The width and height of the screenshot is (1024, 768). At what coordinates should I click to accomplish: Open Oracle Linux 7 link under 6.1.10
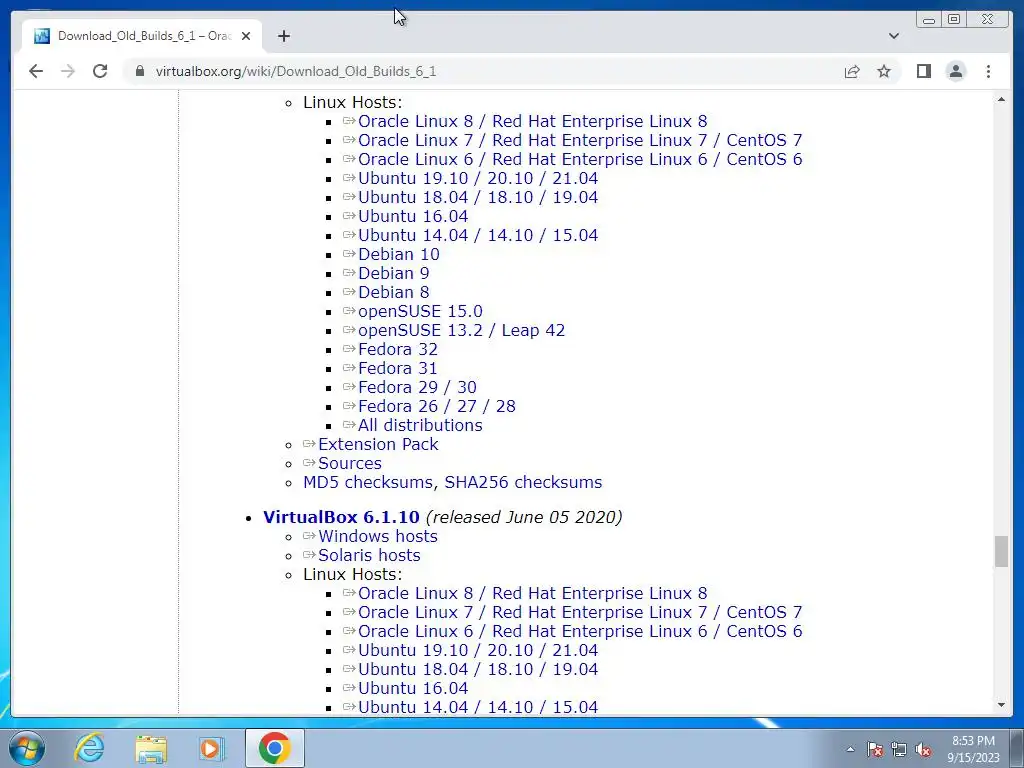point(580,612)
